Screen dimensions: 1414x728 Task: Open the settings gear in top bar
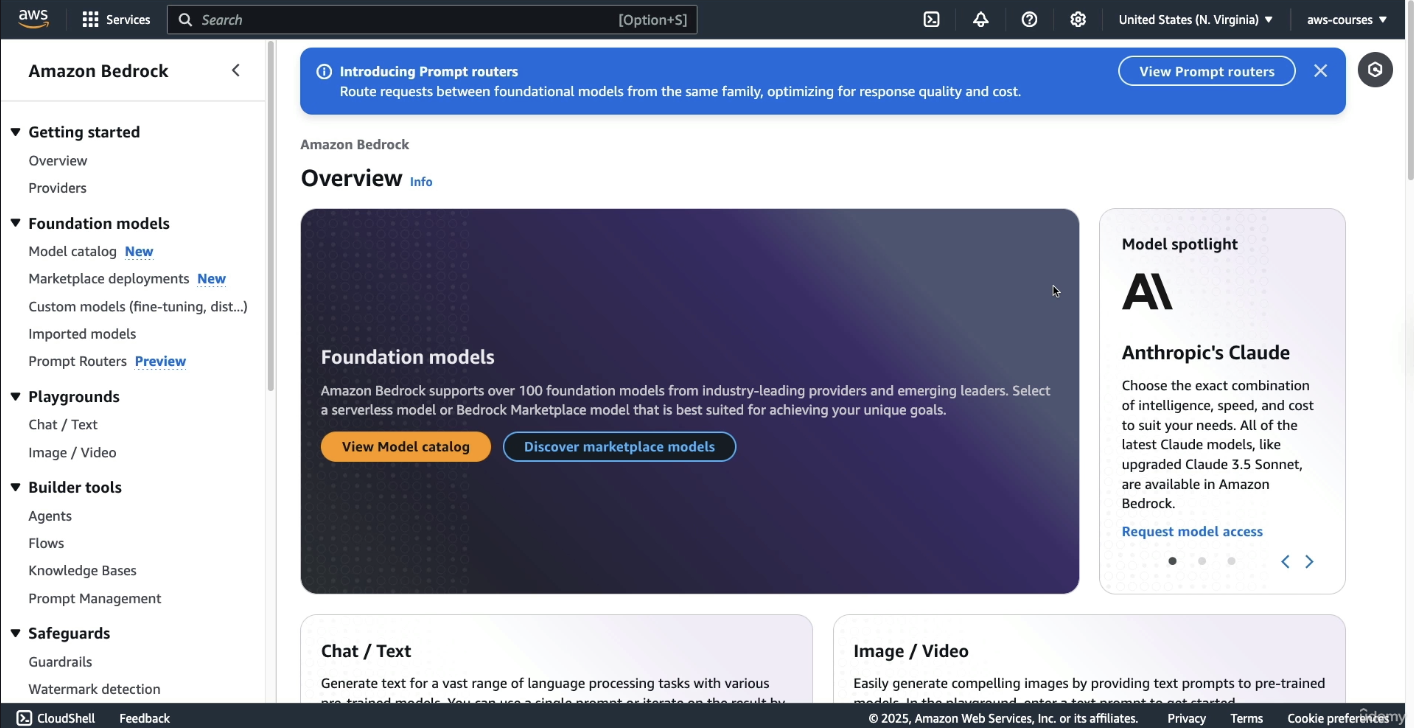[1078, 19]
